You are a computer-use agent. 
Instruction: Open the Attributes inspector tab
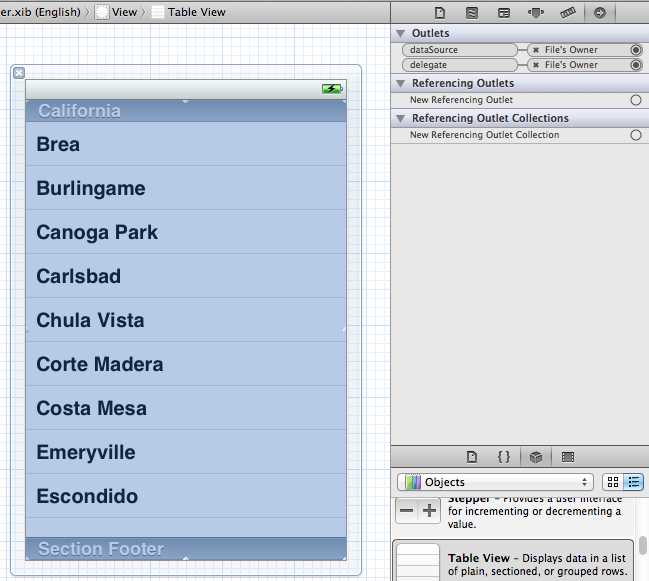(x=536, y=13)
